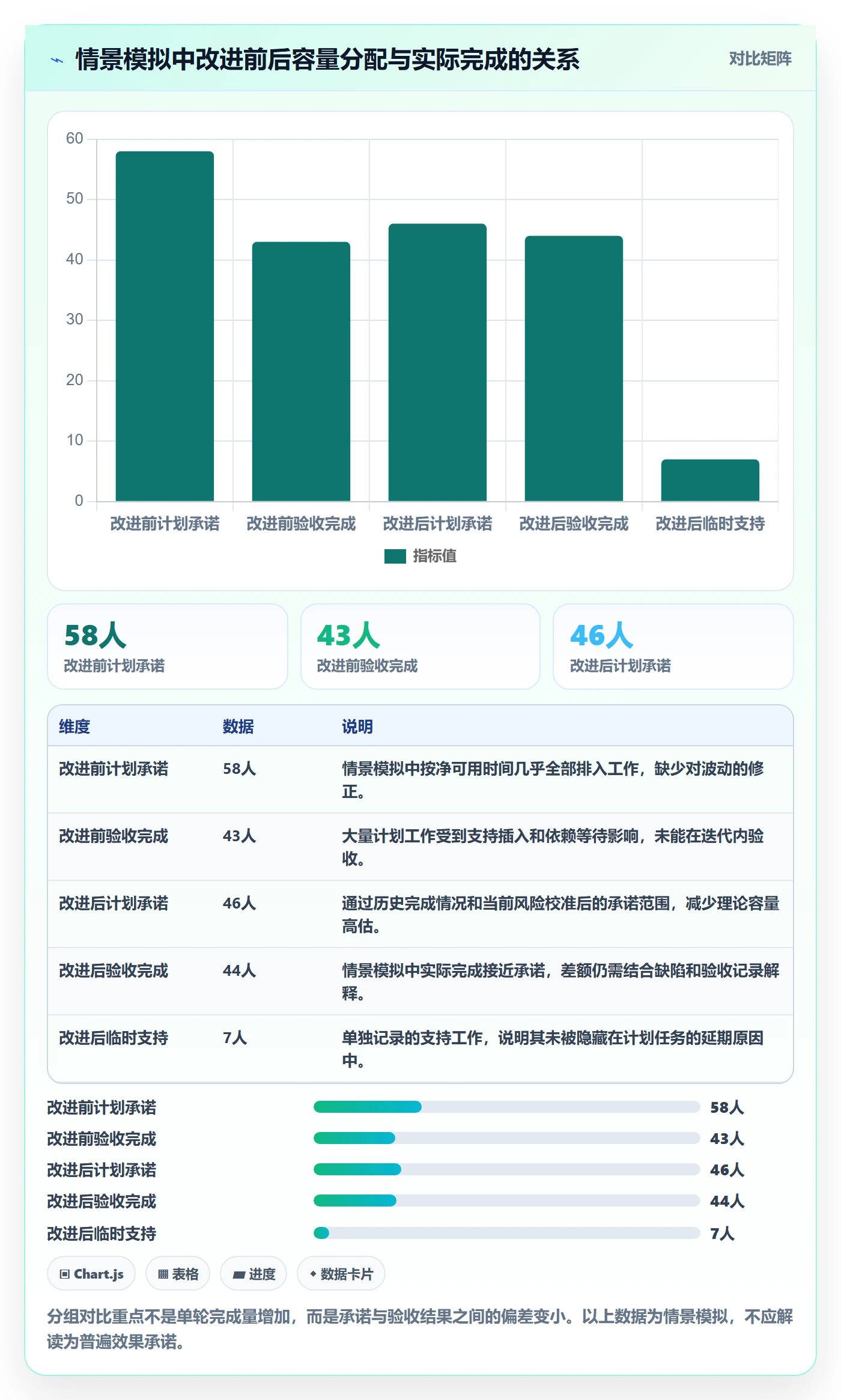841x1400 pixels.
Task: Select 改进前计划承诺 in the table's first column
Action: [114, 768]
